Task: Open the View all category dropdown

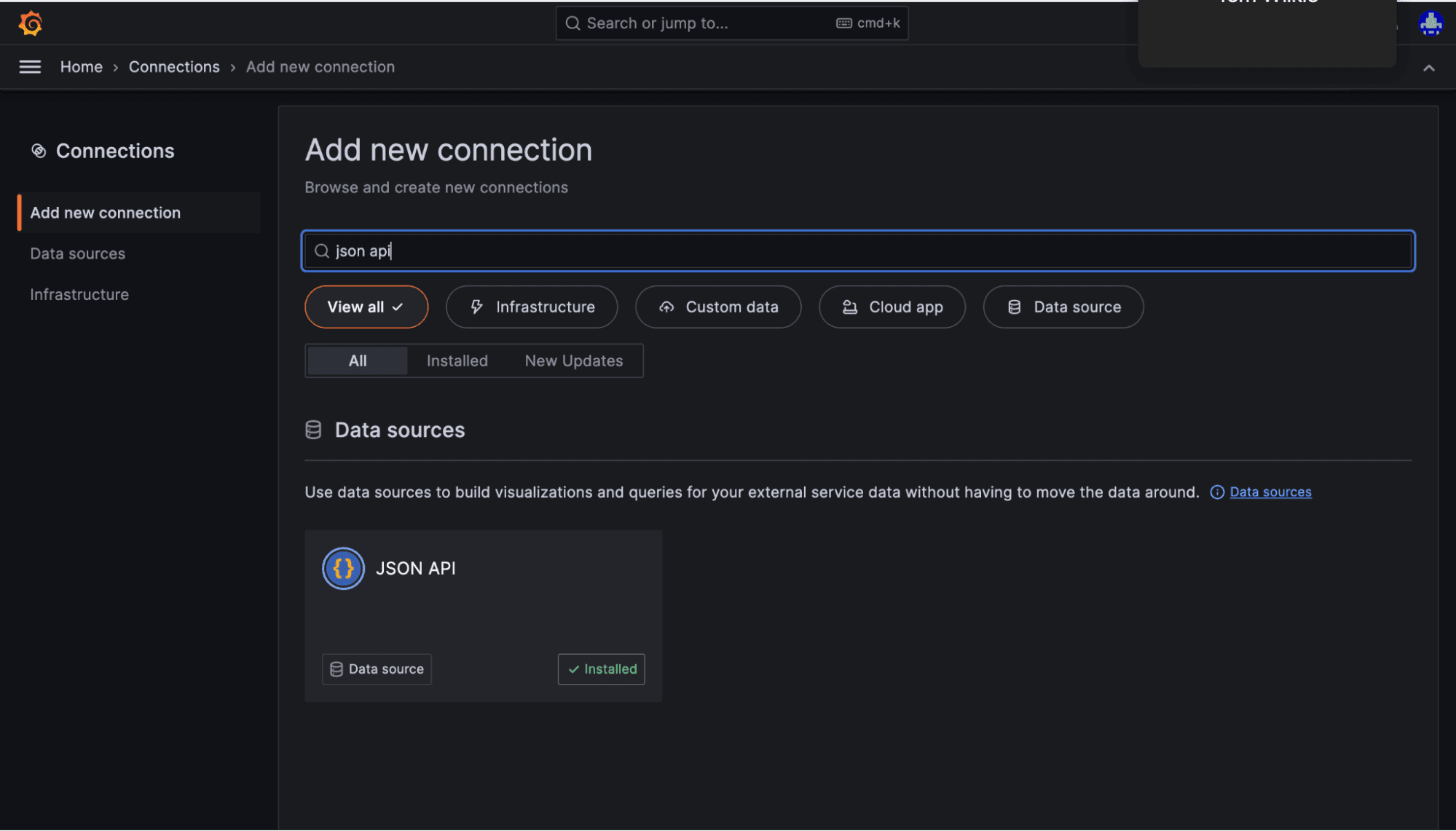Action: pyautogui.click(x=366, y=307)
